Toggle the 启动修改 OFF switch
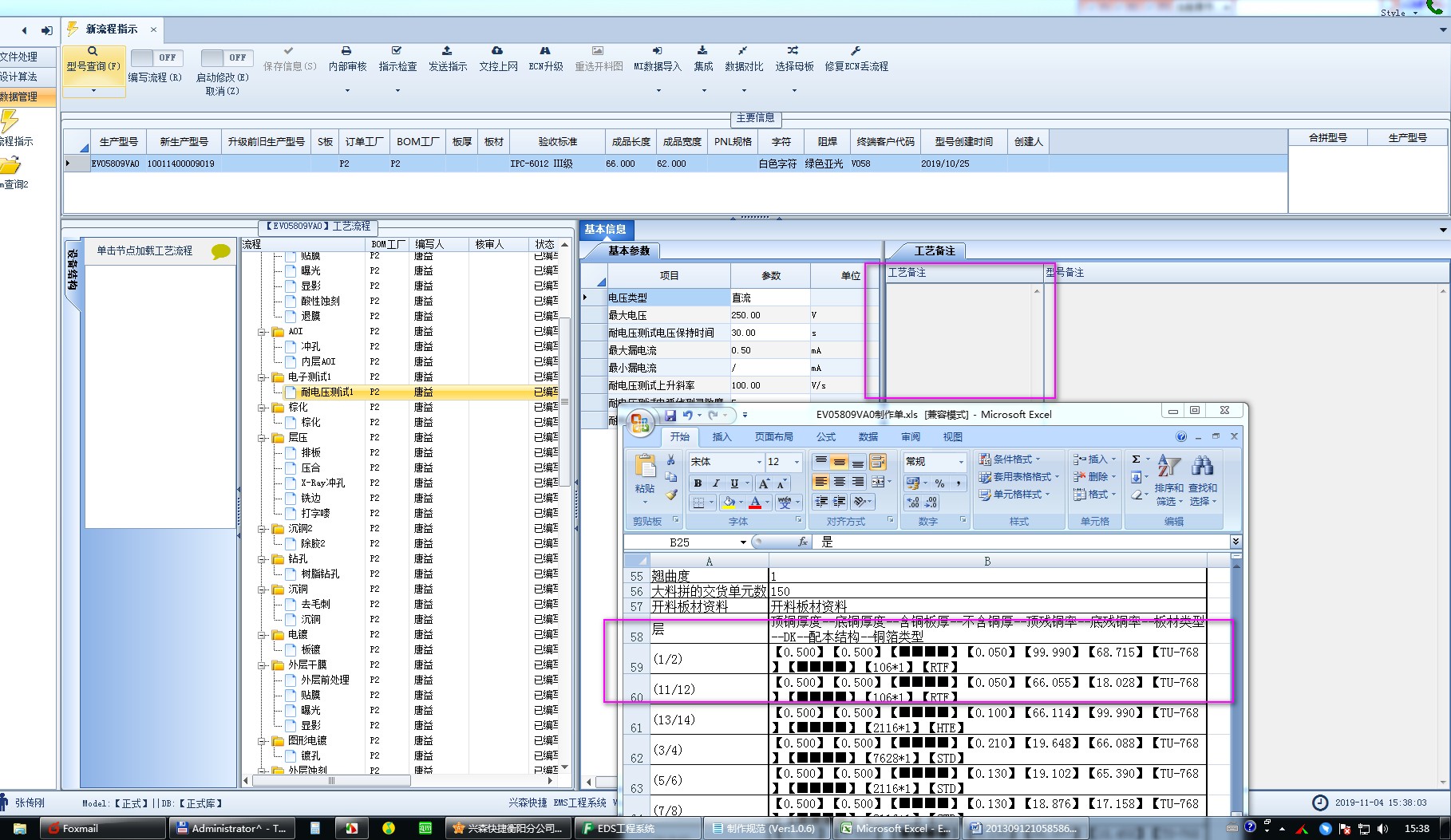This screenshot has height=840, width=1451. point(227,58)
